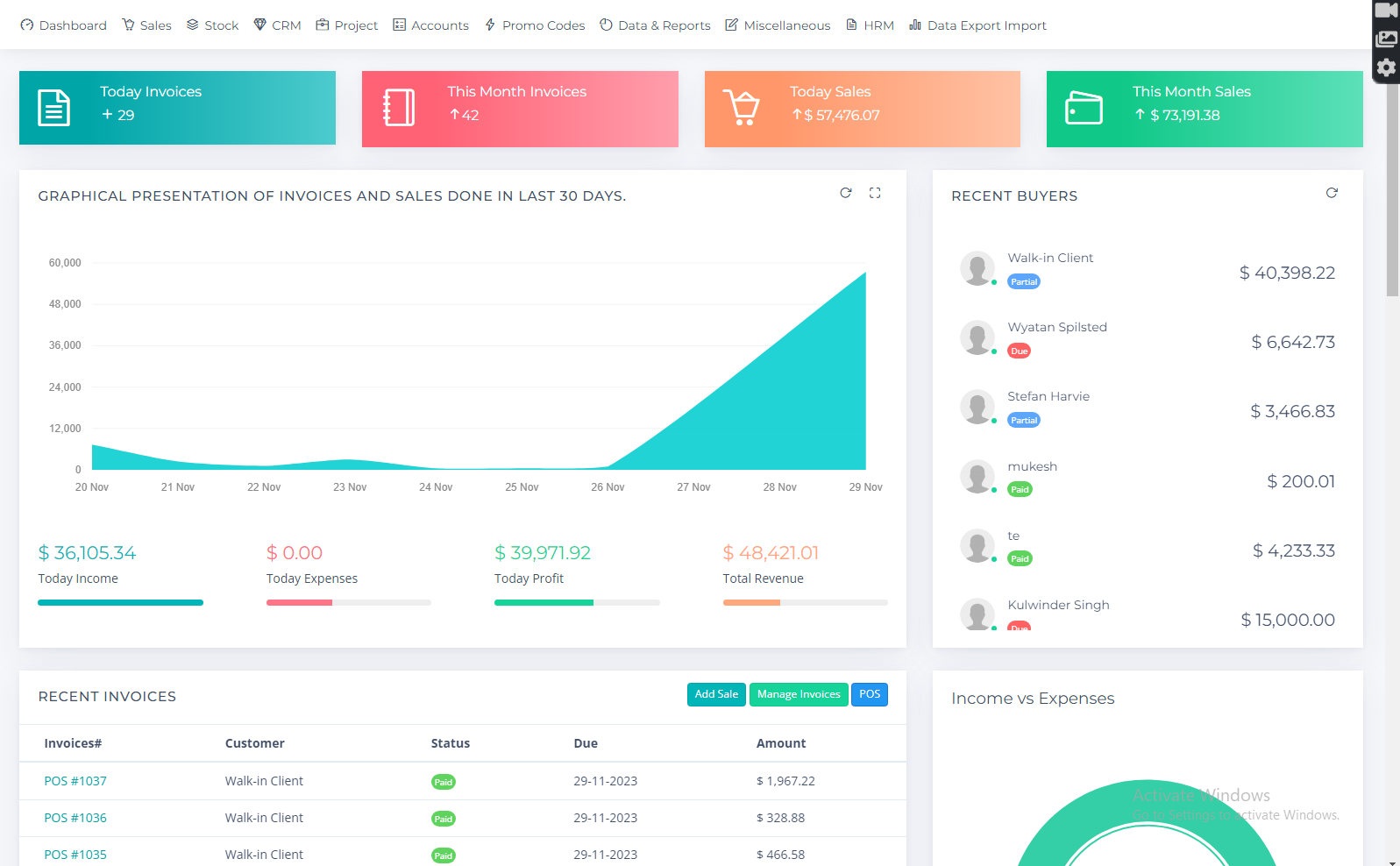Click the $ 15,000.00 Kulwinder Singh amount
This screenshot has width=1400, height=866.
pyautogui.click(x=1288, y=620)
